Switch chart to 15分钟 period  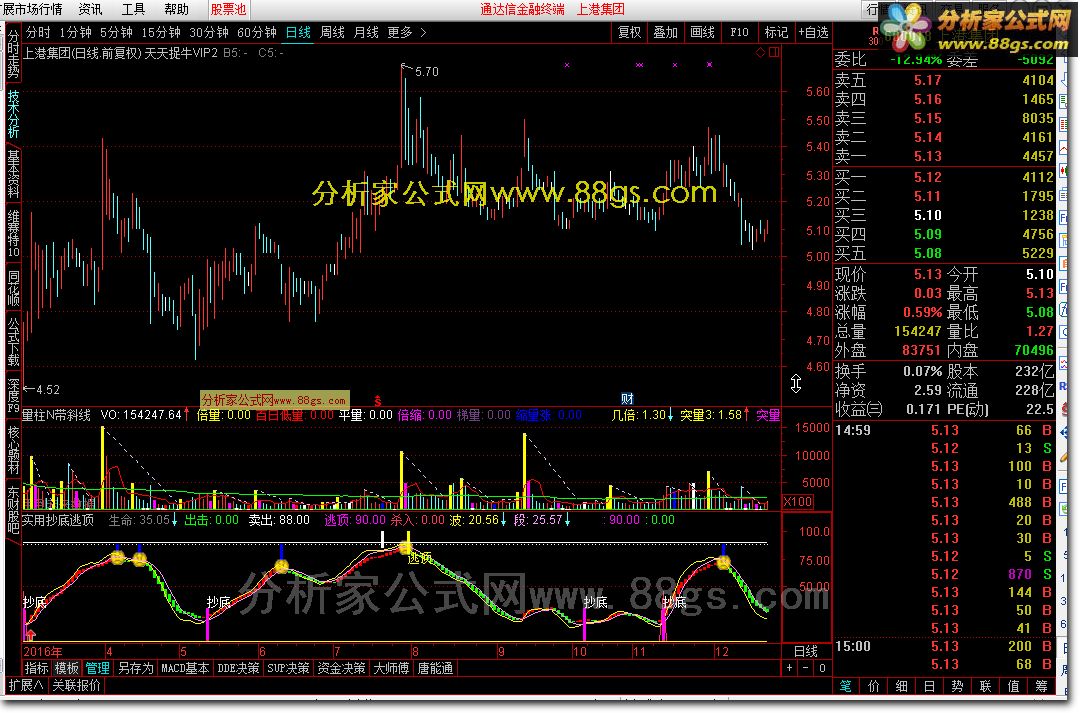click(x=160, y=32)
